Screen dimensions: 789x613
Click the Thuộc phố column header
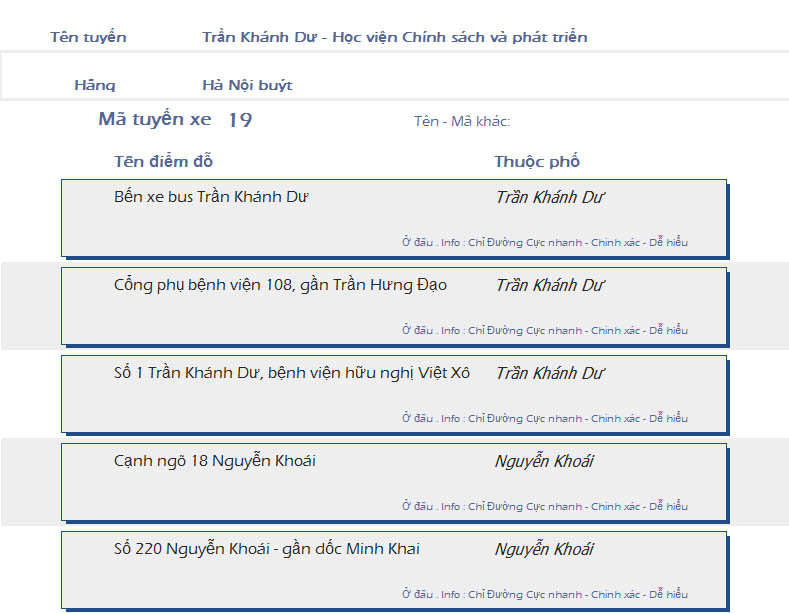(x=536, y=162)
